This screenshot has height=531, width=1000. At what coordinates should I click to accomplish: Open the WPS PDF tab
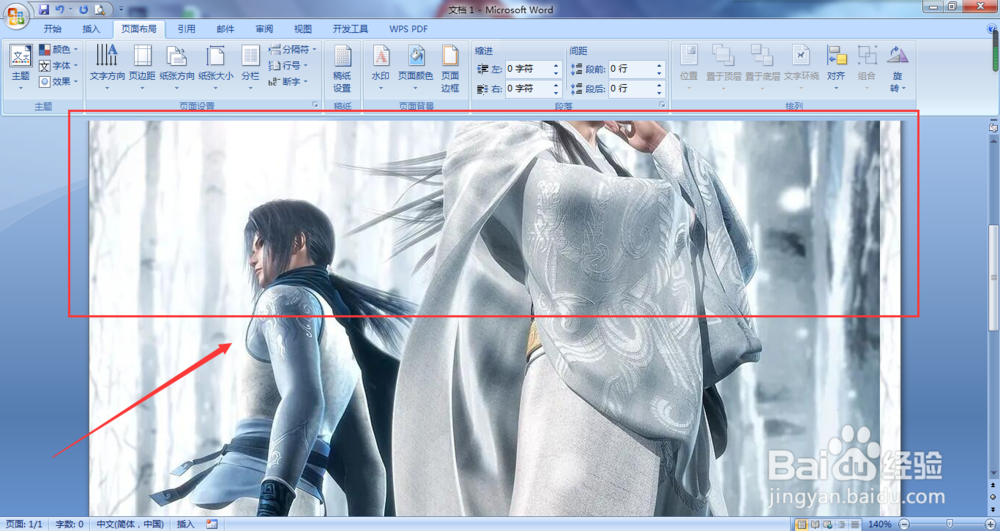pyautogui.click(x=408, y=29)
